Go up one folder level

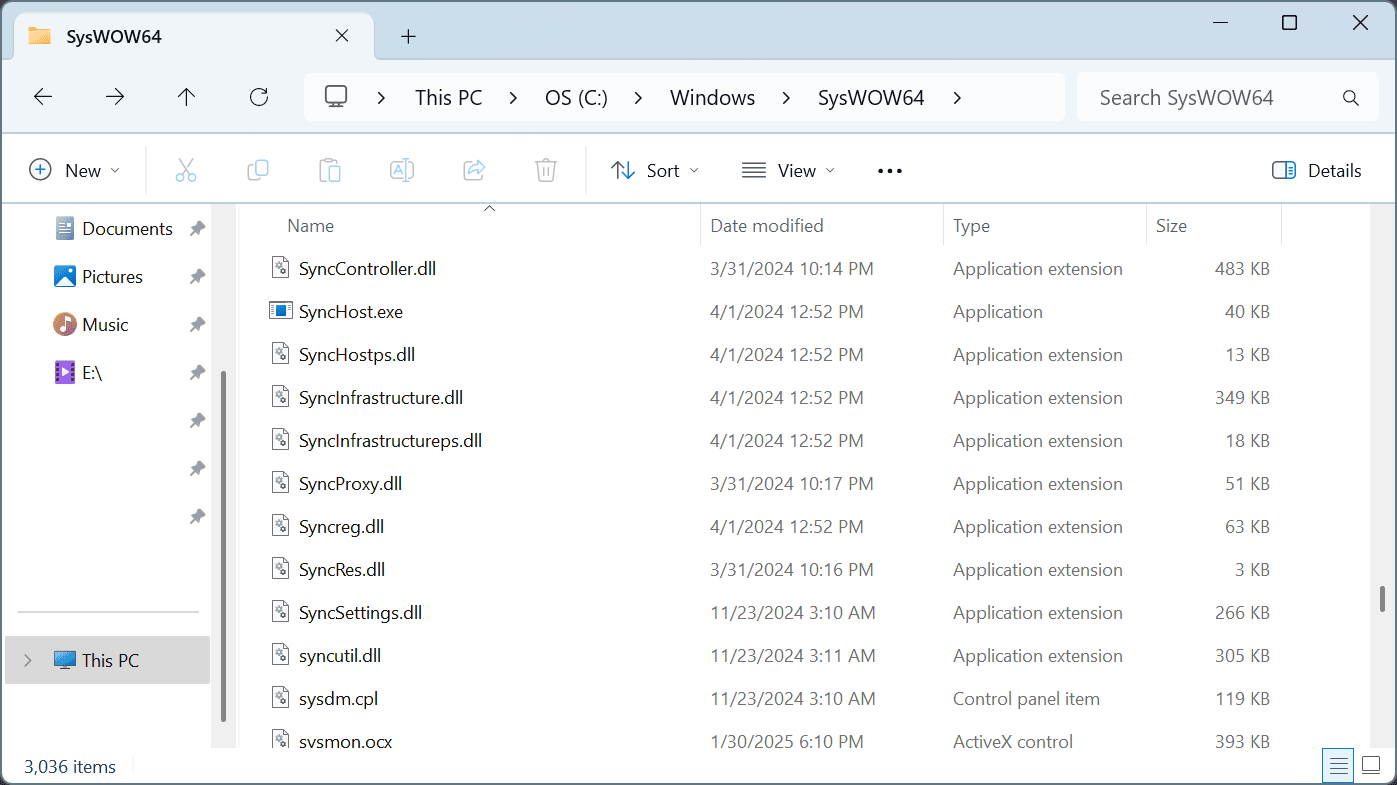pos(187,97)
